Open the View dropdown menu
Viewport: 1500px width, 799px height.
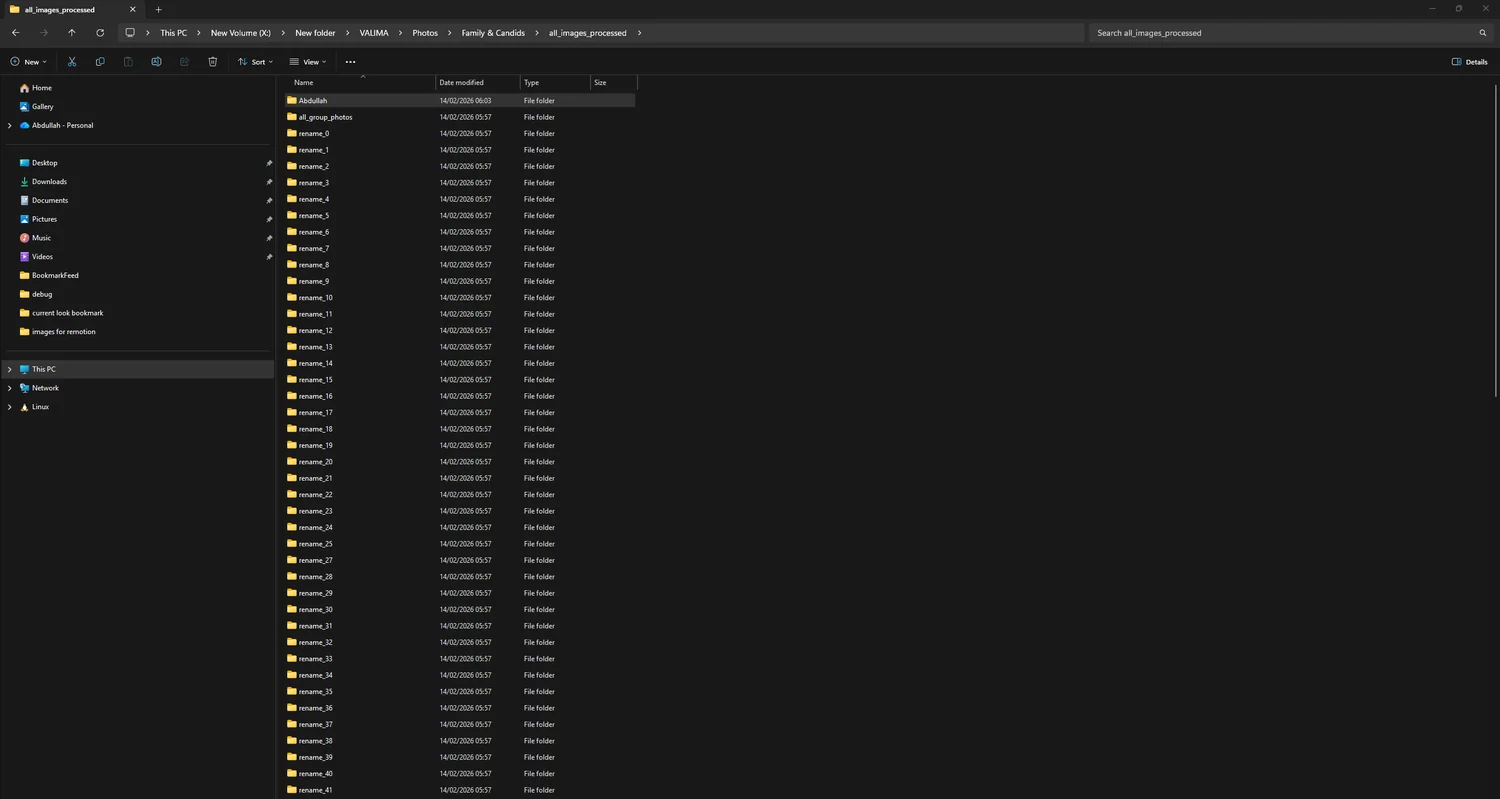tap(308, 62)
